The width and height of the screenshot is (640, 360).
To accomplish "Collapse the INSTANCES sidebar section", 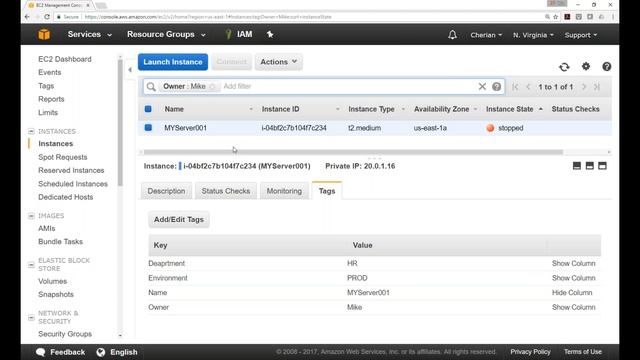I will 31,131.
